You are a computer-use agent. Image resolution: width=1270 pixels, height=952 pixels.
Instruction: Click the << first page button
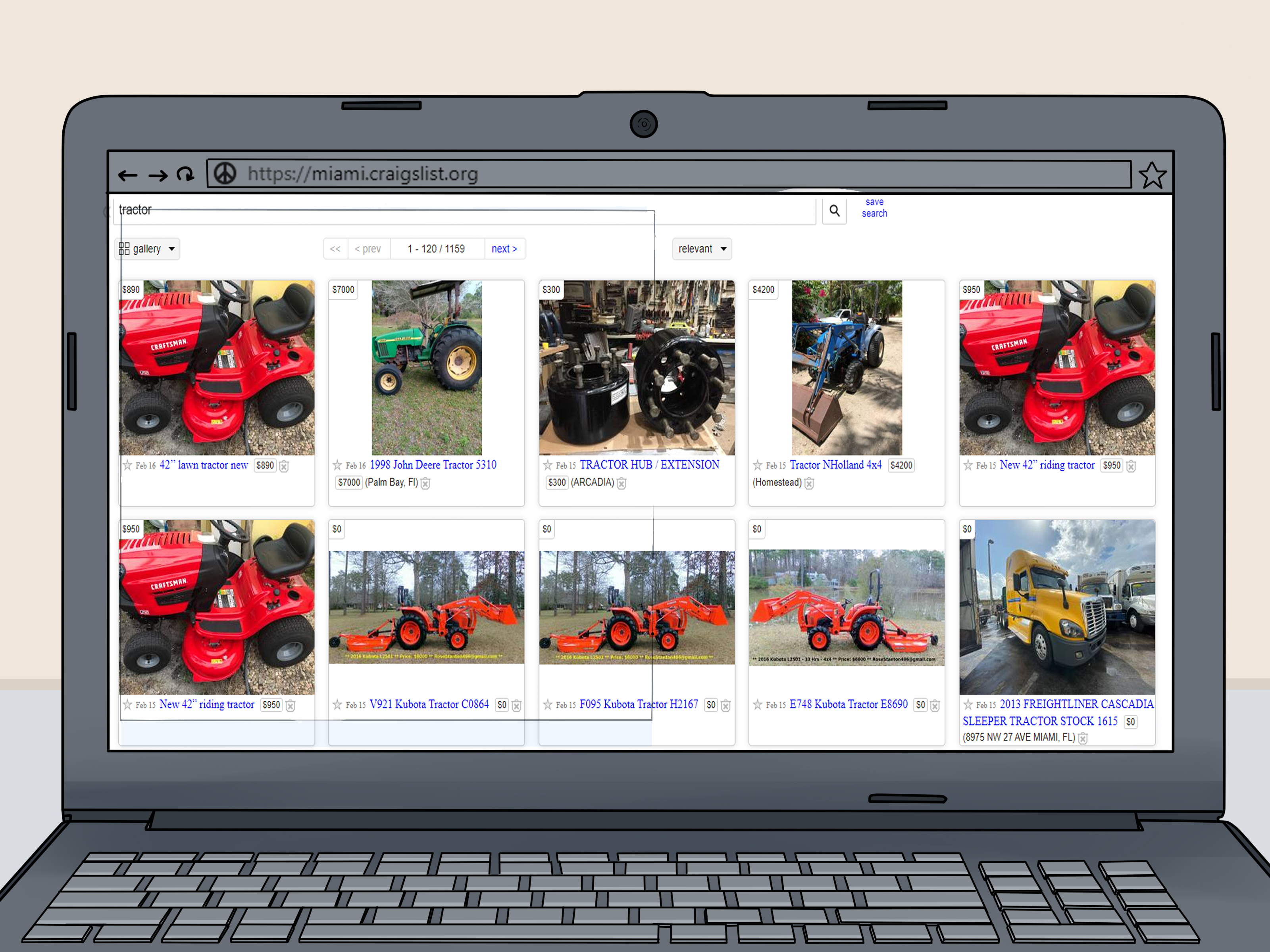click(335, 249)
